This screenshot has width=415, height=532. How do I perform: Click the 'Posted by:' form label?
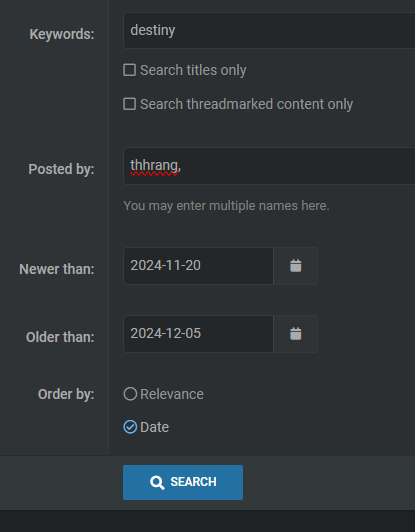pyautogui.click(x=61, y=169)
